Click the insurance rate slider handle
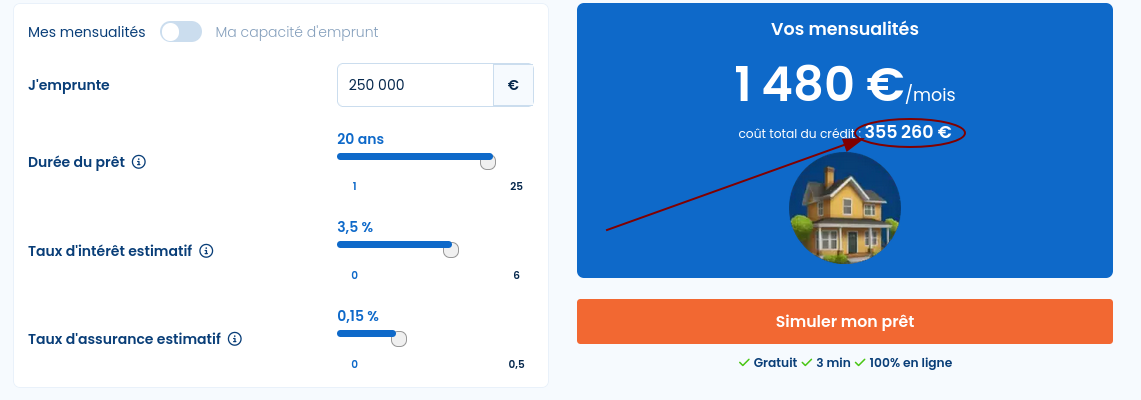Image resolution: width=1141 pixels, height=400 pixels. point(399,338)
